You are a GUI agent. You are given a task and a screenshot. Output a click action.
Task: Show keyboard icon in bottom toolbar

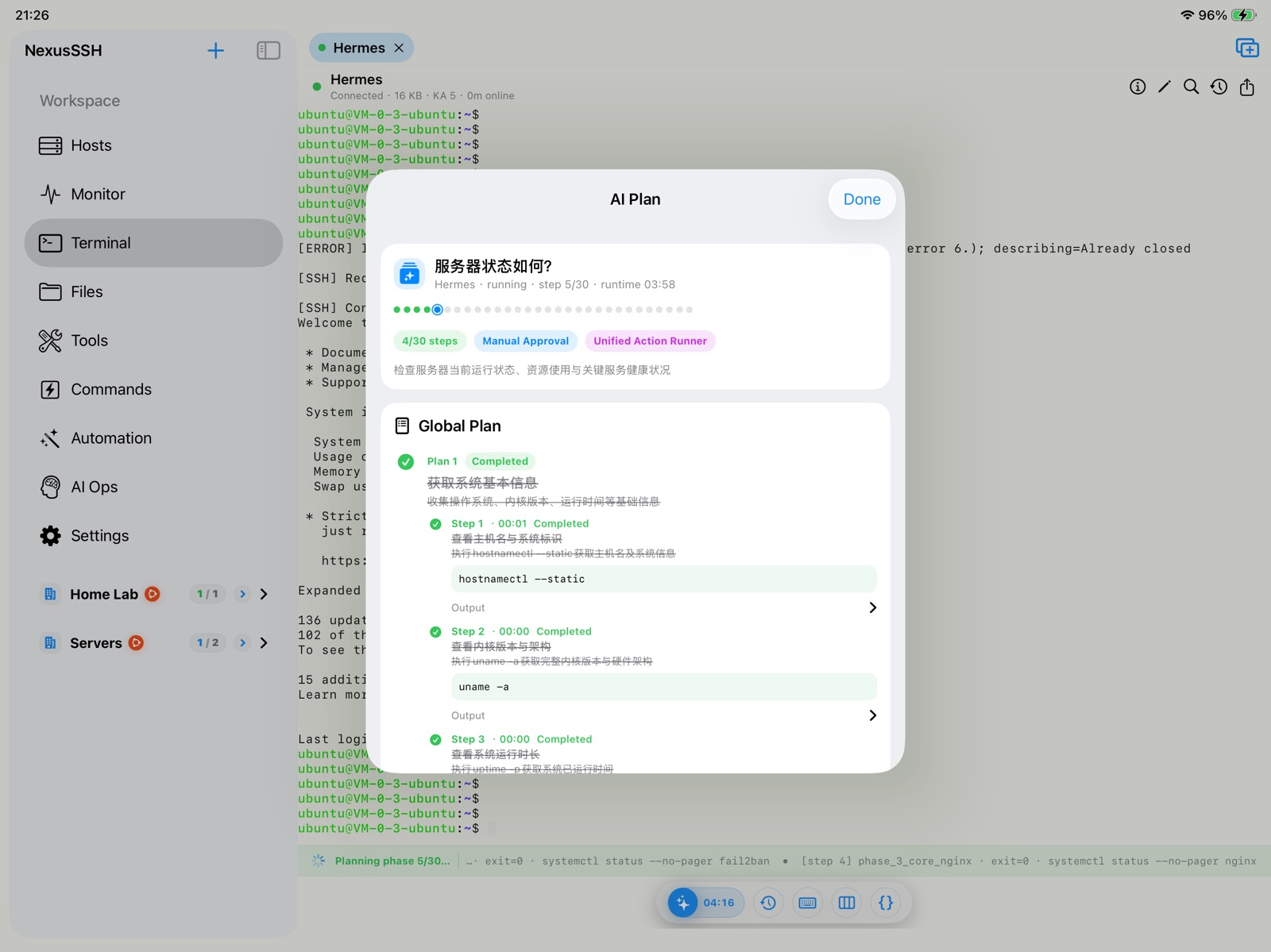pyautogui.click(x=808, y=903)
